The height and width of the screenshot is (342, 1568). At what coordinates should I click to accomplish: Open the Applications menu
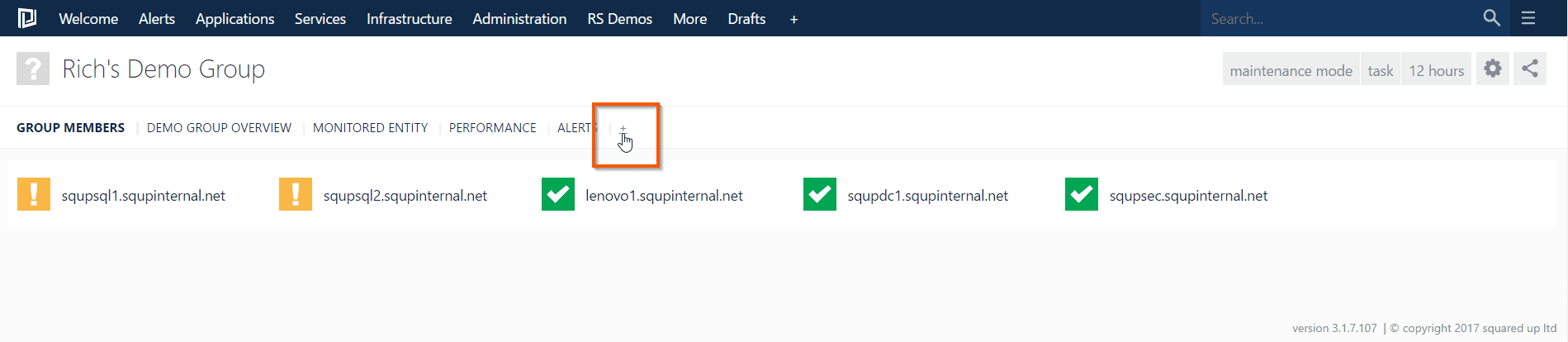coord(234,19)
